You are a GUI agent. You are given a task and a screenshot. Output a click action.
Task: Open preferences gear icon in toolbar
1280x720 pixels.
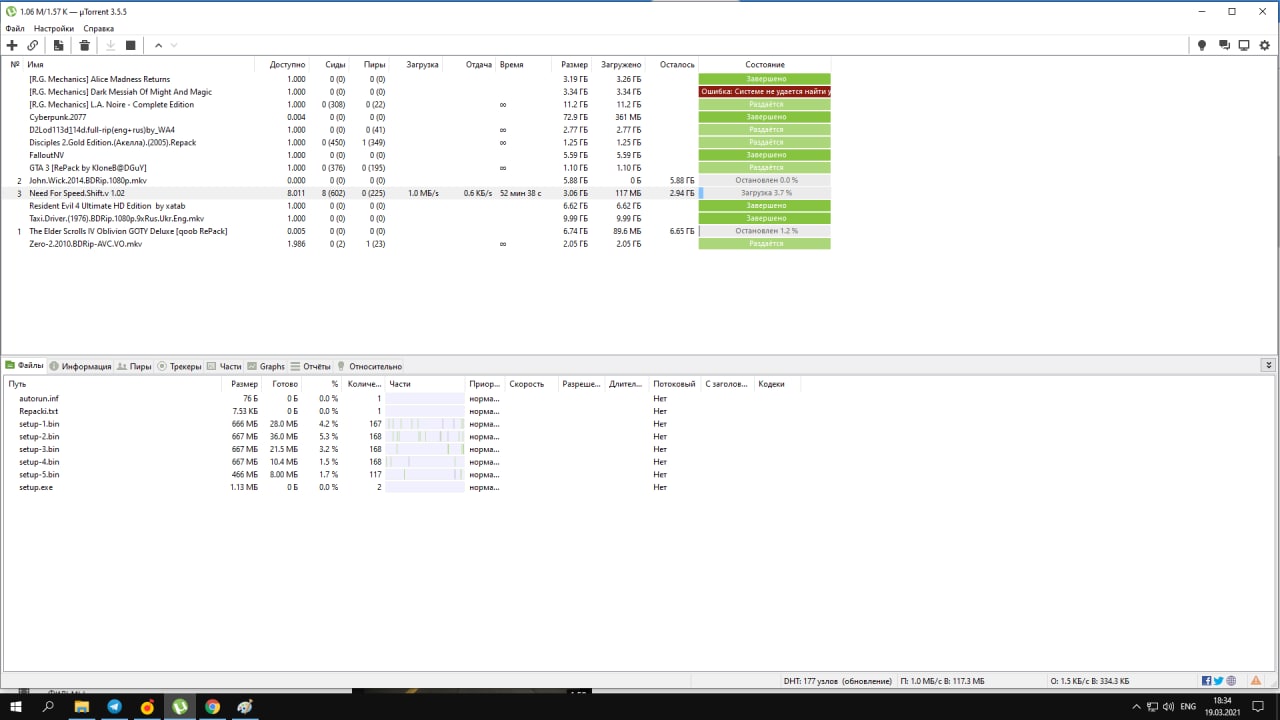point(1265,45)
